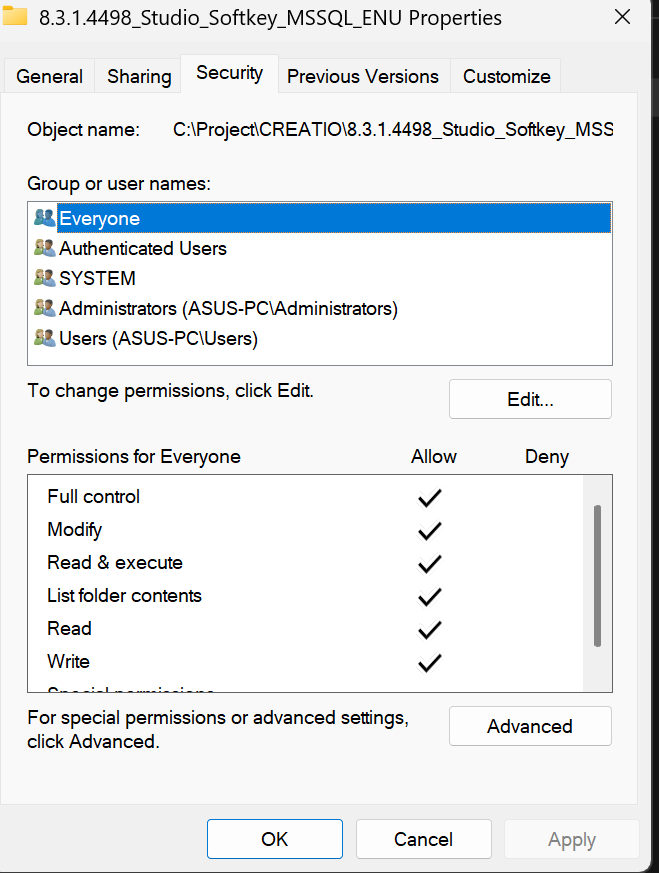This screenshot has width=659, height=873.
Task: Switch to the General tab
Action: 50,76
